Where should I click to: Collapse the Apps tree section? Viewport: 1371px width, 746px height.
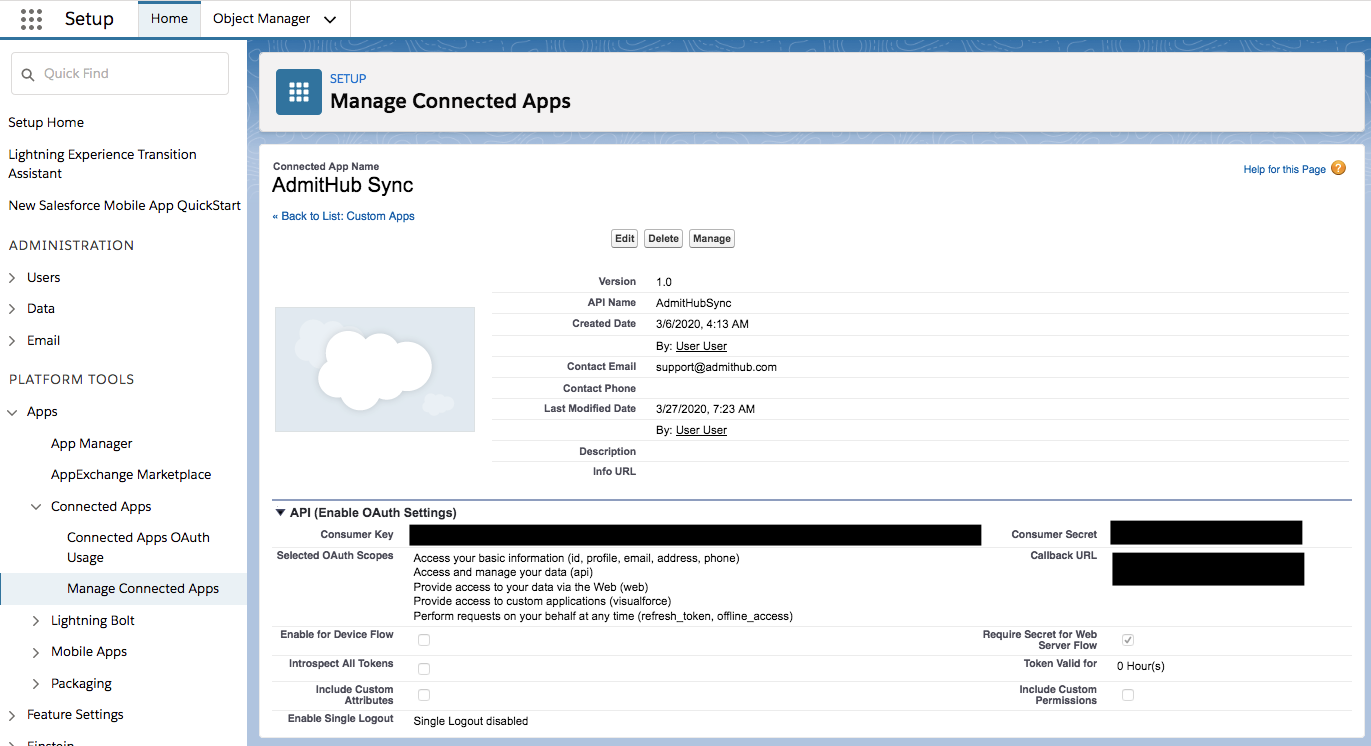tap(12, 412)
